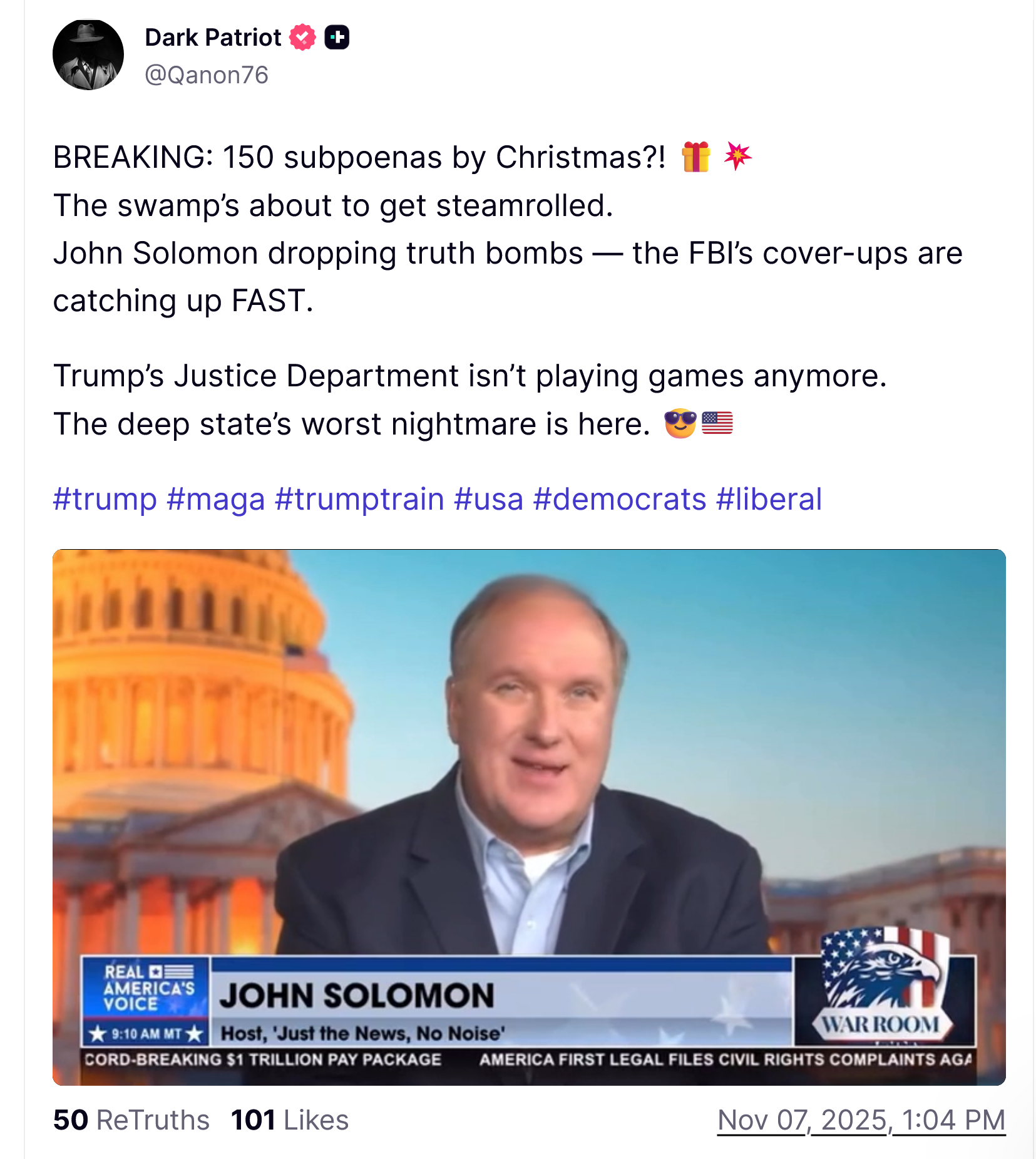Visit the #liberal hashtag page
This screenshot has width=1036, height=1159.
(x=769, y=499)
